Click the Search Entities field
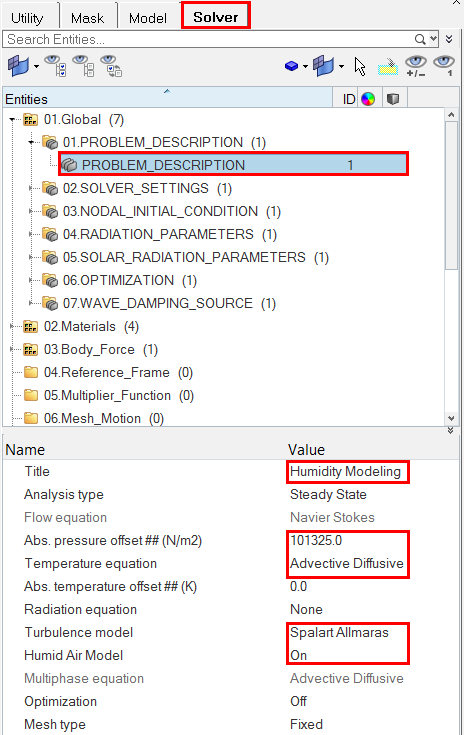This screenshot has width=464, height=735. coord(208,39)
